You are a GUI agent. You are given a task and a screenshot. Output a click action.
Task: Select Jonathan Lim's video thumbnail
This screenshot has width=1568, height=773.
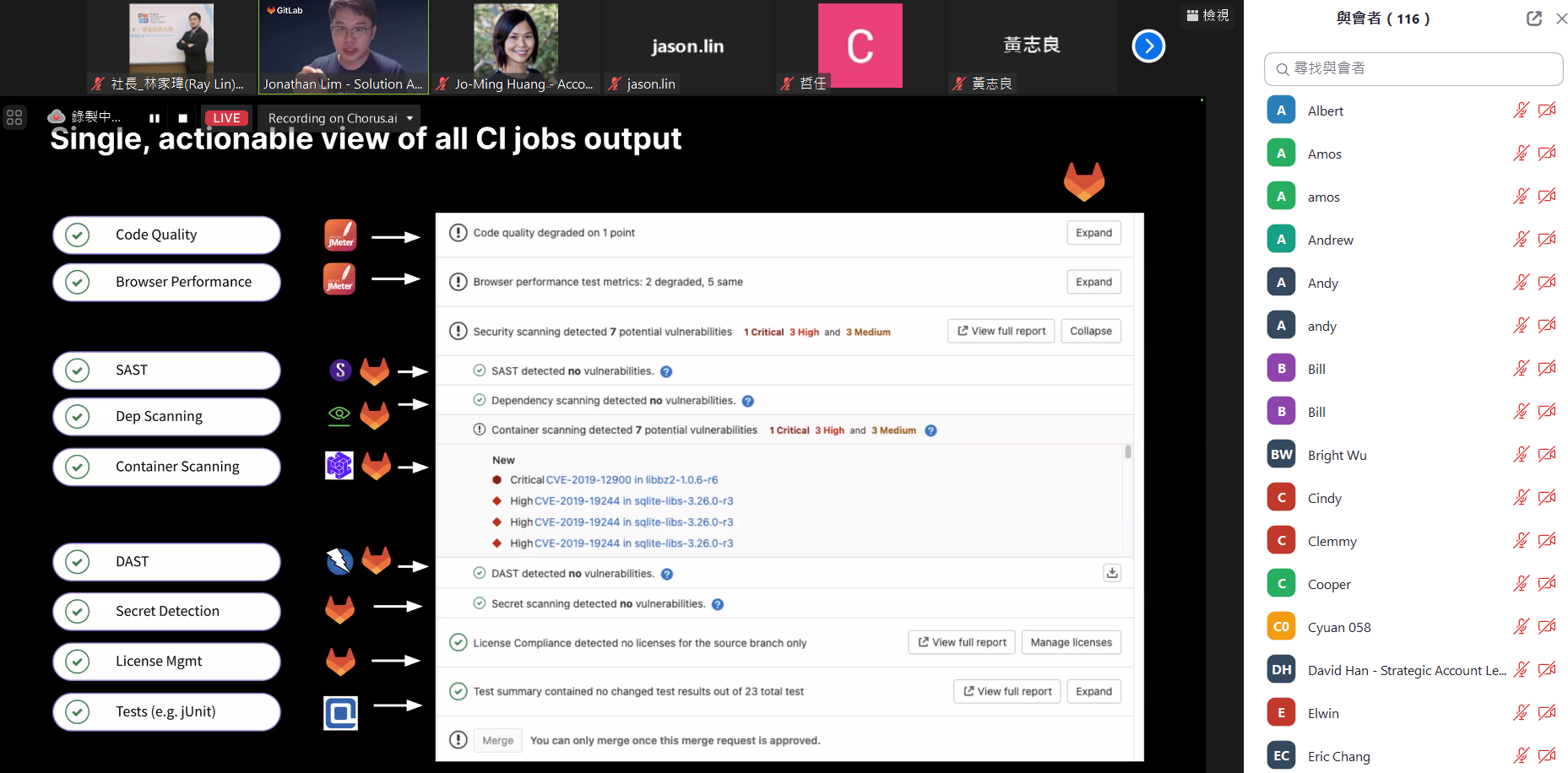pyautogui.click(x=343, y=46)
